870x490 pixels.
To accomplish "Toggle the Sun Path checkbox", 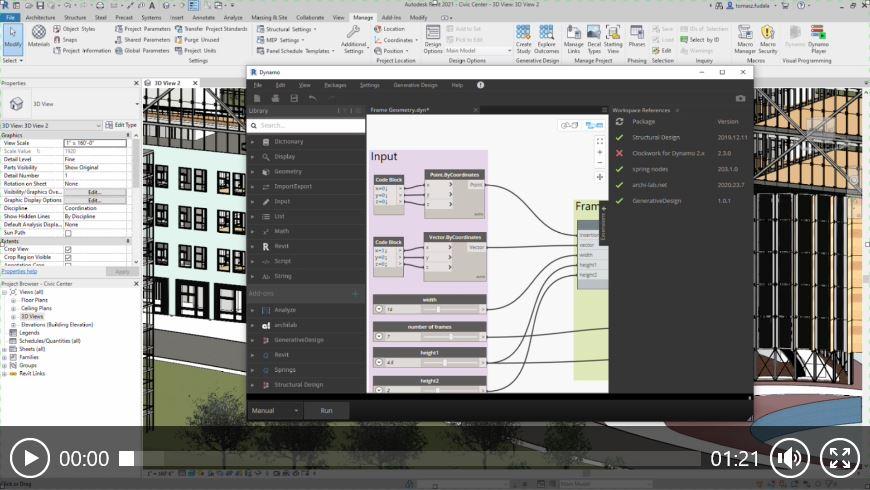I will click(68, 233).
